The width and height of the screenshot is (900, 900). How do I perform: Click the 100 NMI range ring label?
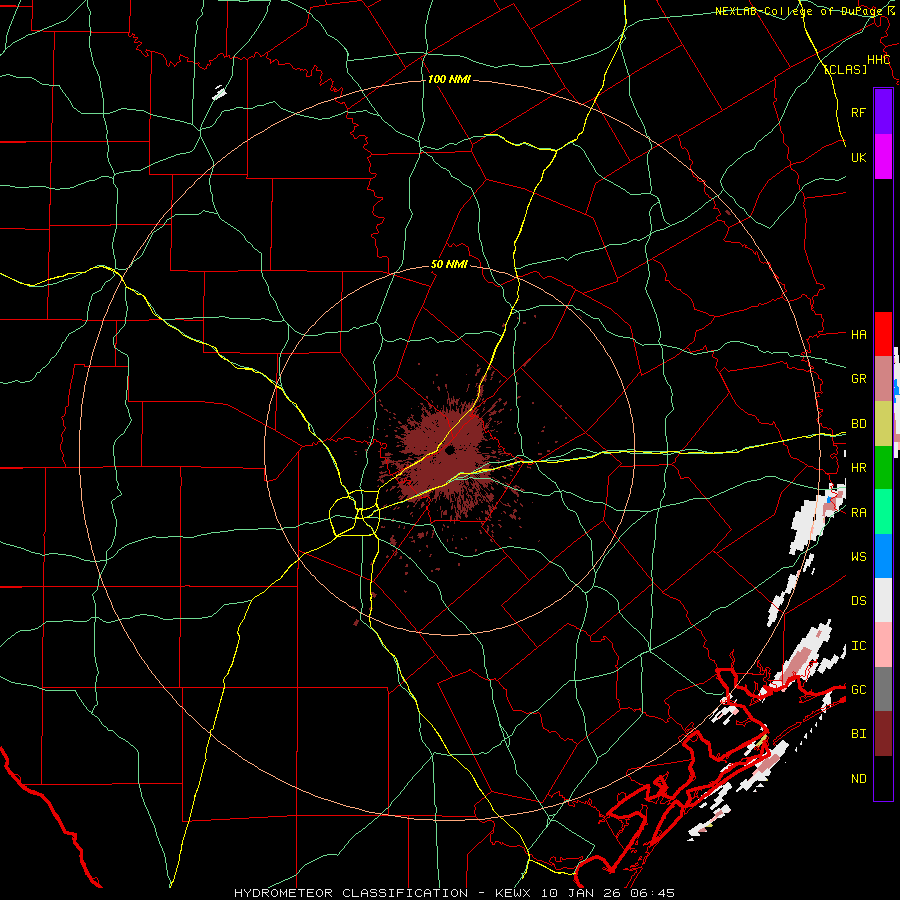coord(449,79)
